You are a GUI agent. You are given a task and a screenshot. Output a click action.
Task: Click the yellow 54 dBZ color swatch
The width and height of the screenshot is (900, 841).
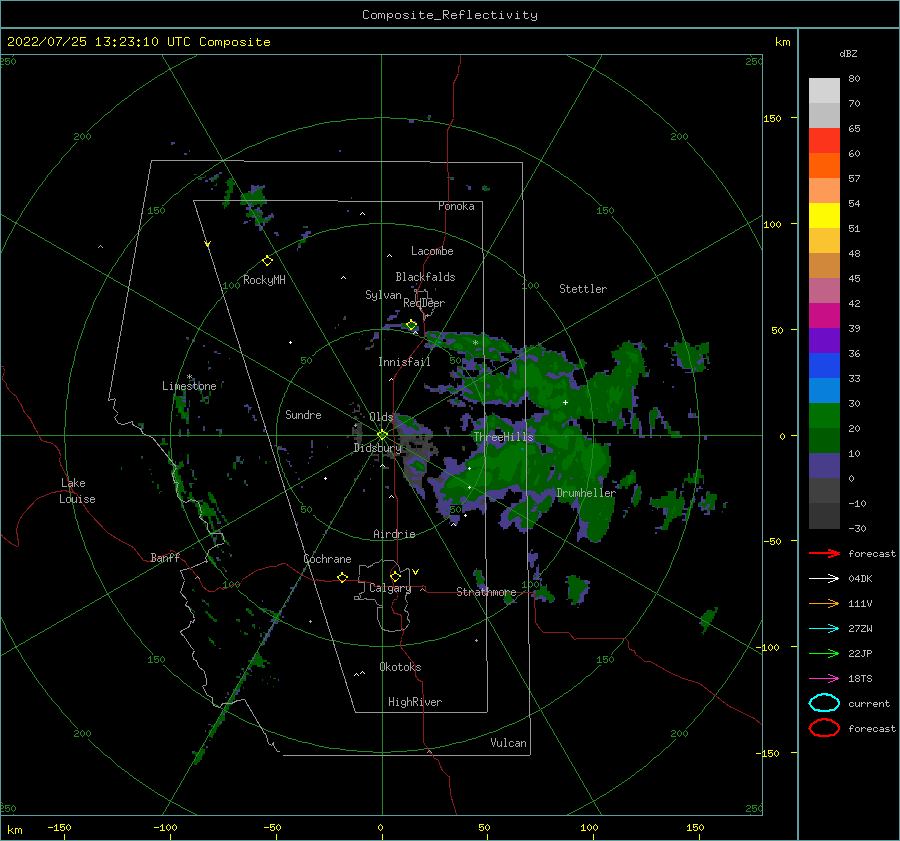[x=824, y=215]
